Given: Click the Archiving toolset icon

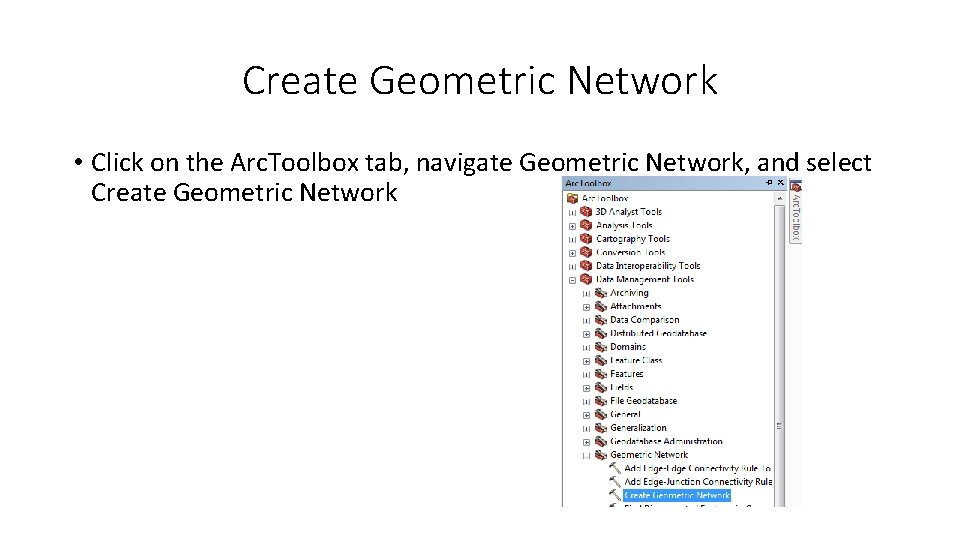Looking at the screenshot, I should 601,293.
